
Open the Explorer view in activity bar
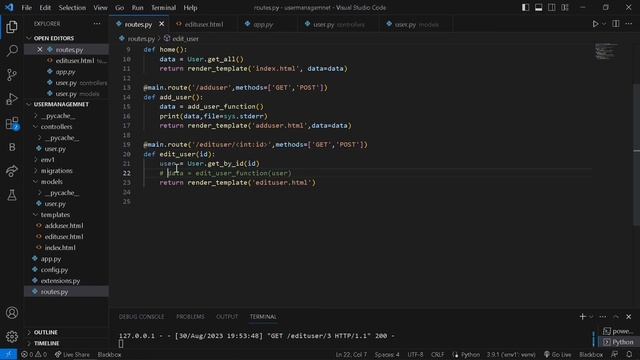(x=12, y=27)
